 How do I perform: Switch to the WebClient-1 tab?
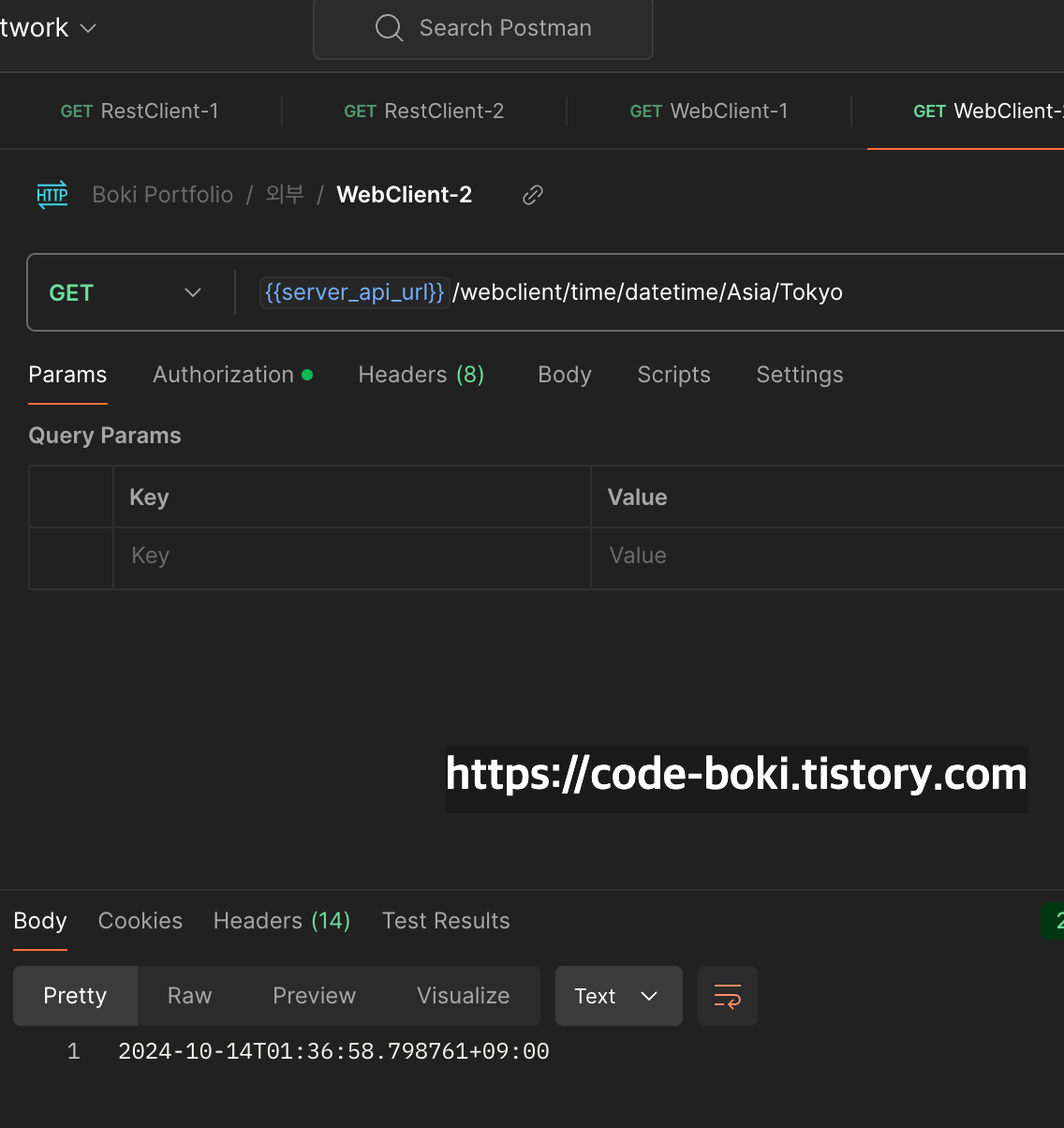709,111
